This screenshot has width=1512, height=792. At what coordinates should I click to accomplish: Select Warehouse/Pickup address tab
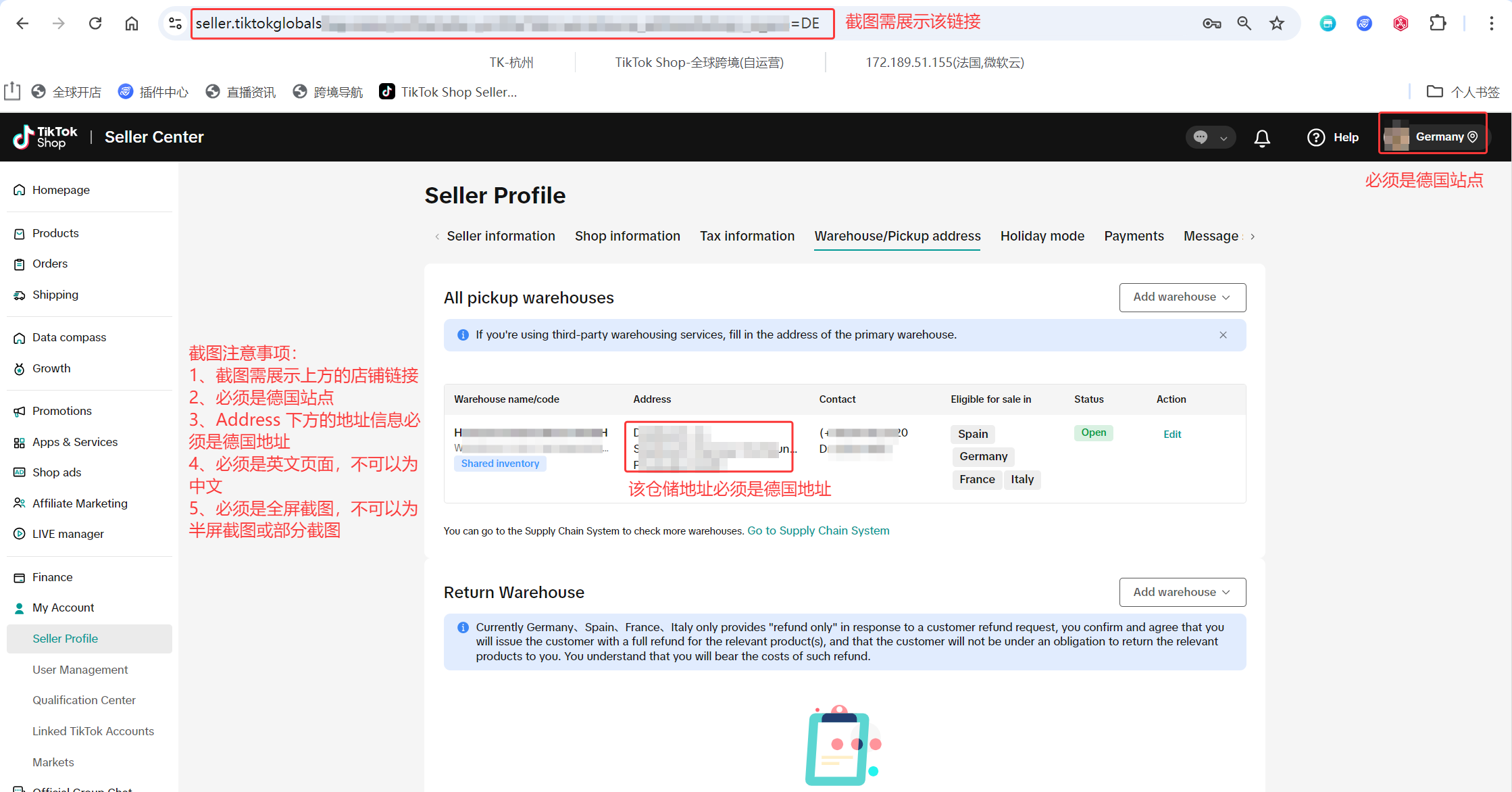[x=897, y=236]
